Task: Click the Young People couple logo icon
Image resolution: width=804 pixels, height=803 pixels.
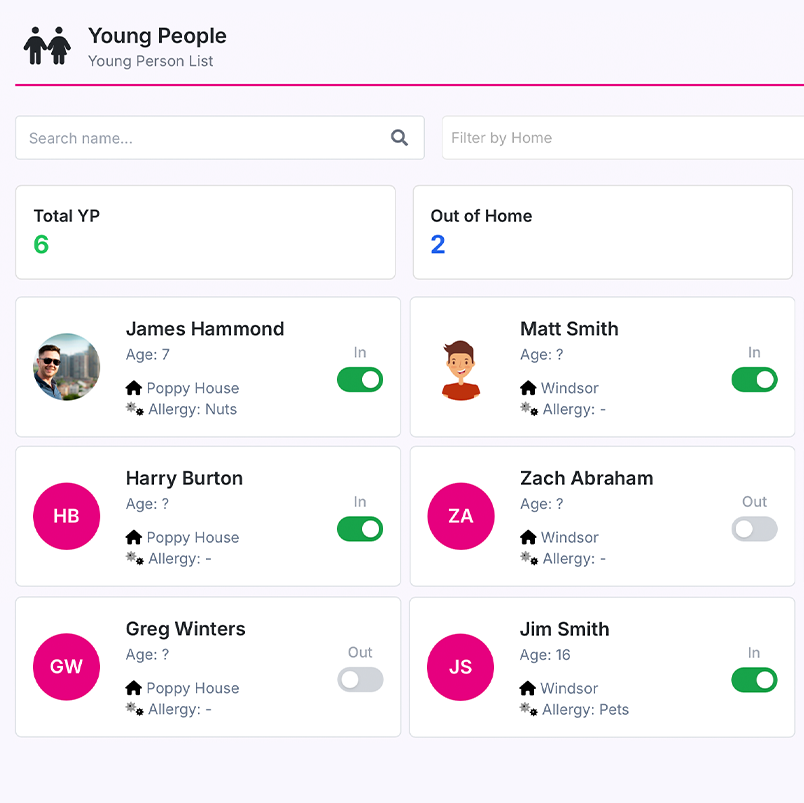Action: point(46,45)
